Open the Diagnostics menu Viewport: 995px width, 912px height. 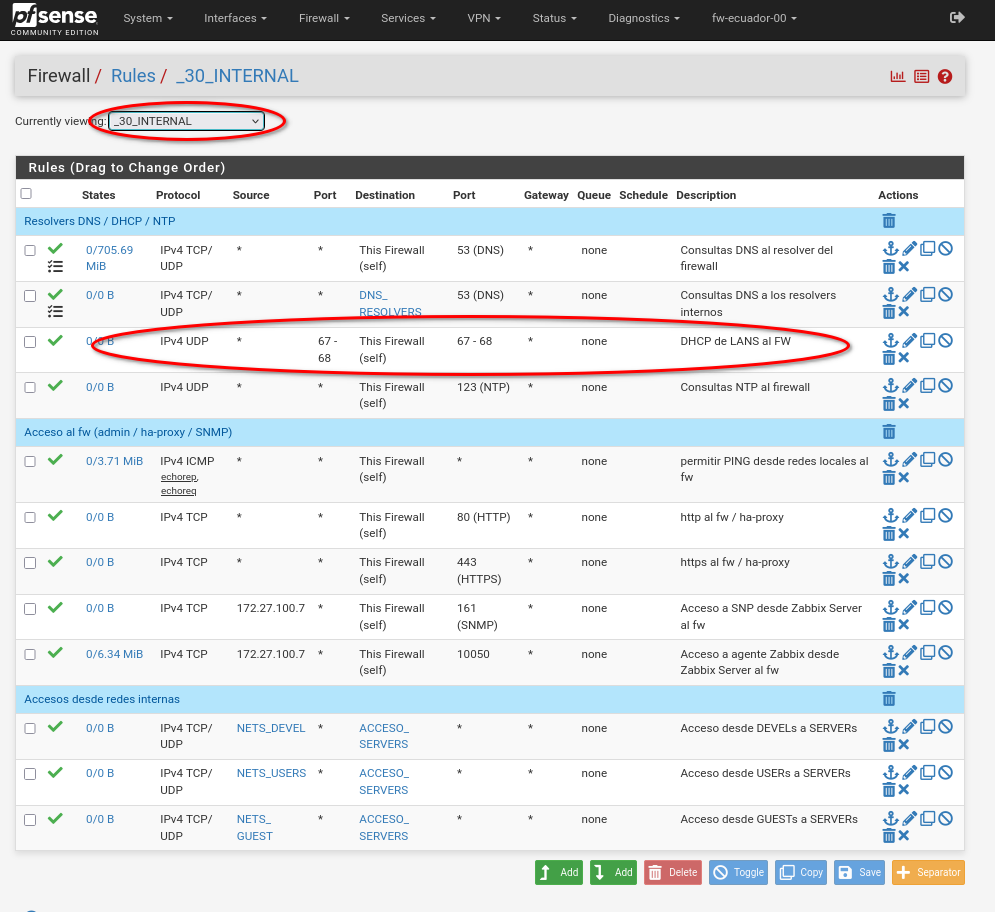[643, 18]
